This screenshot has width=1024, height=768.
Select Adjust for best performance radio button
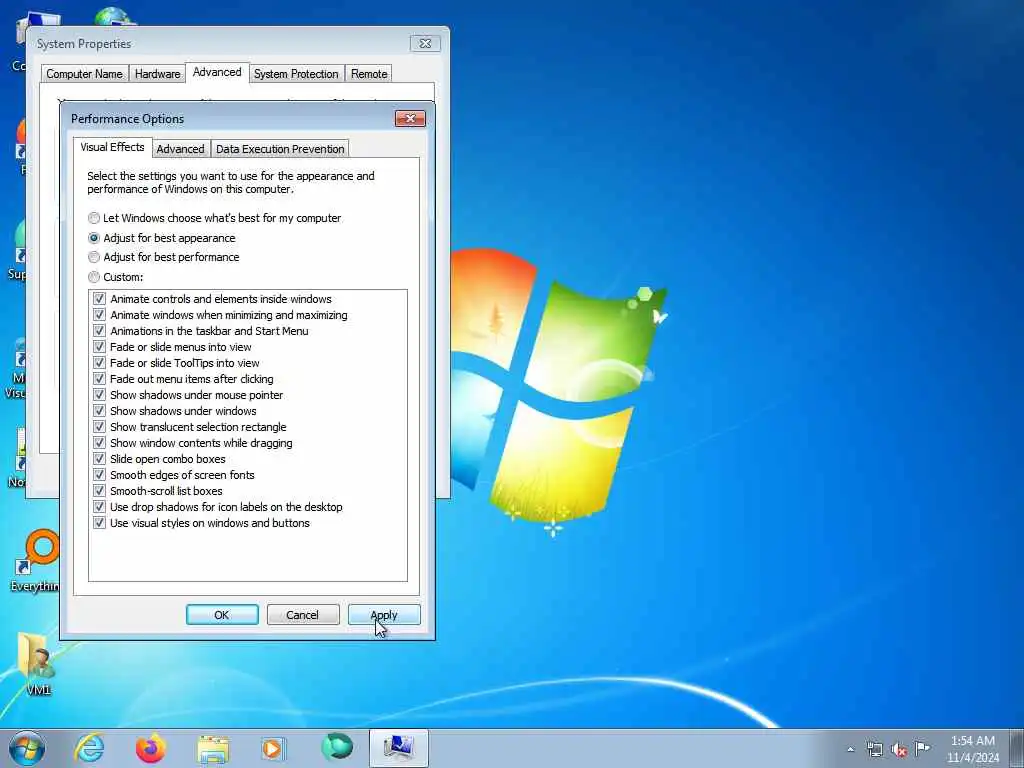(x=94, y=257)
